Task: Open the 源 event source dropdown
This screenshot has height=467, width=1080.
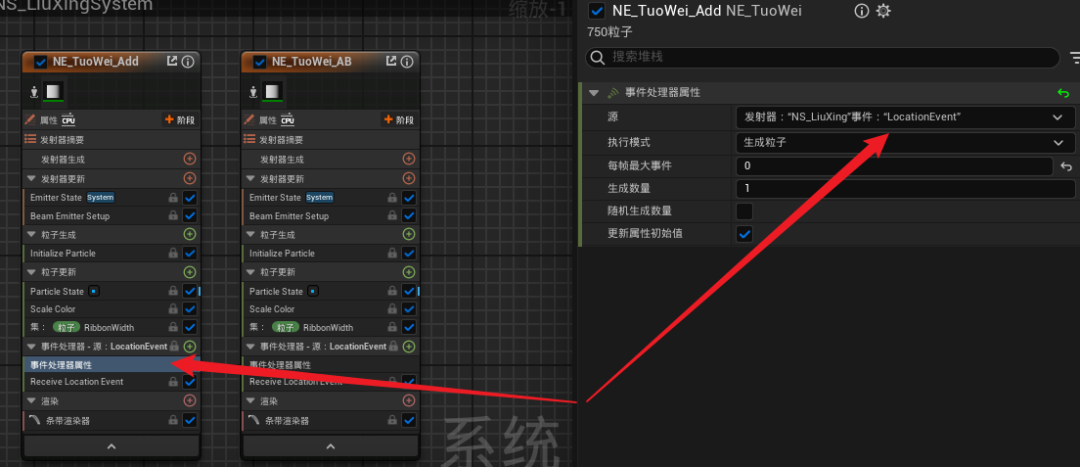Action: click(x=905, y=117)
